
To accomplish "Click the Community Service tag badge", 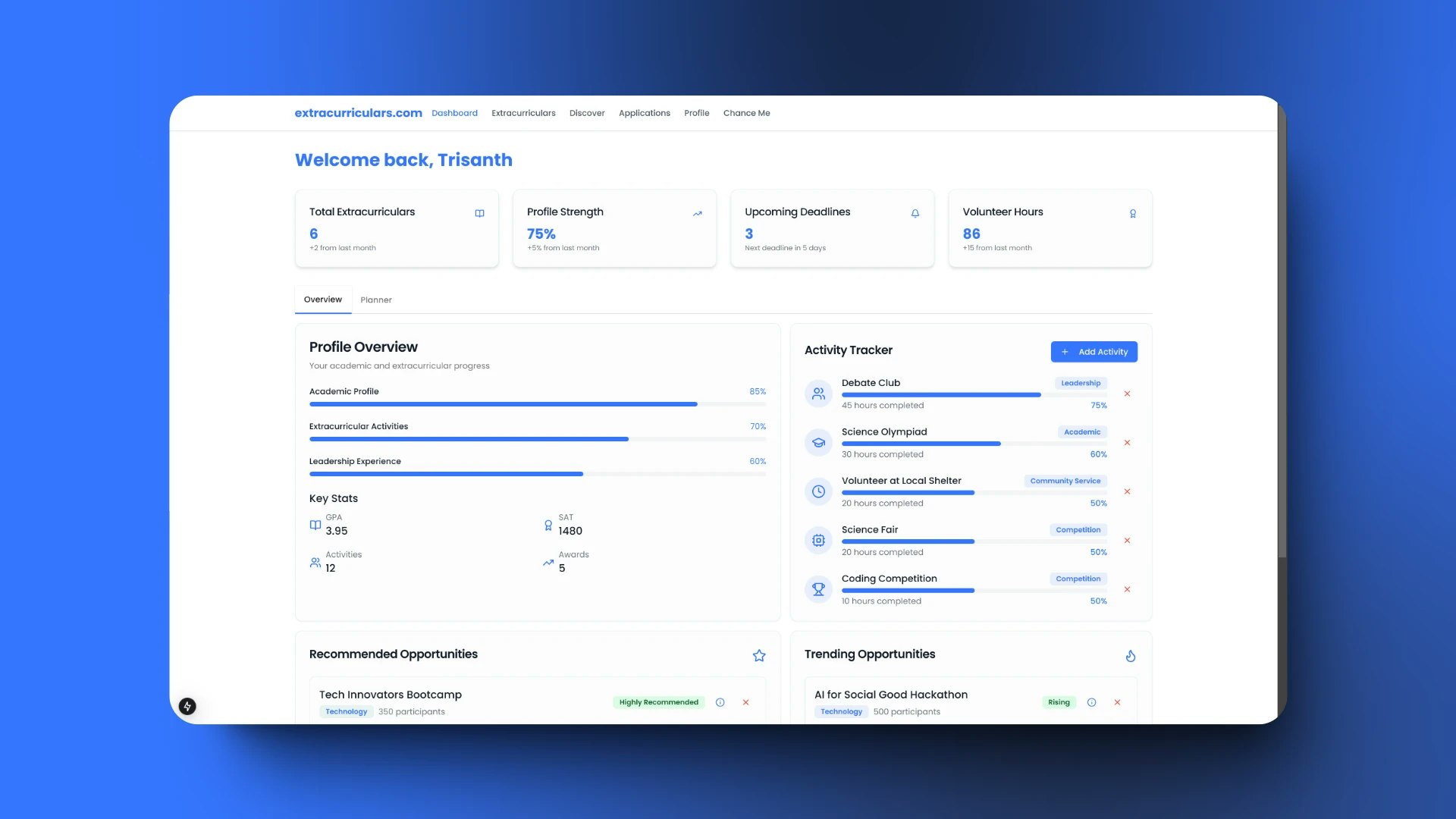I will [x=1065, y=481].
